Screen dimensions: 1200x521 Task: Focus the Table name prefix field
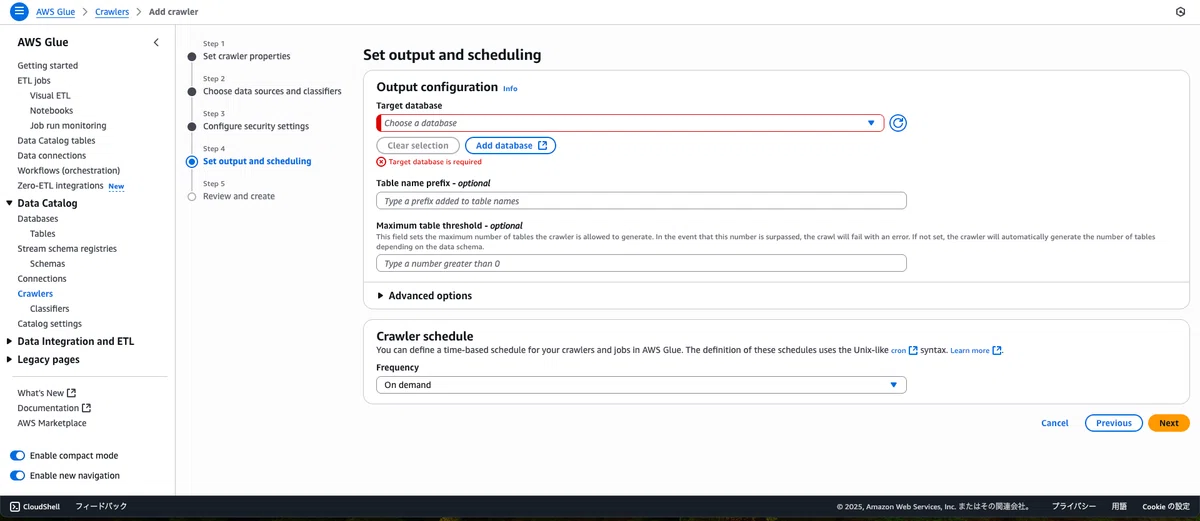641,201
